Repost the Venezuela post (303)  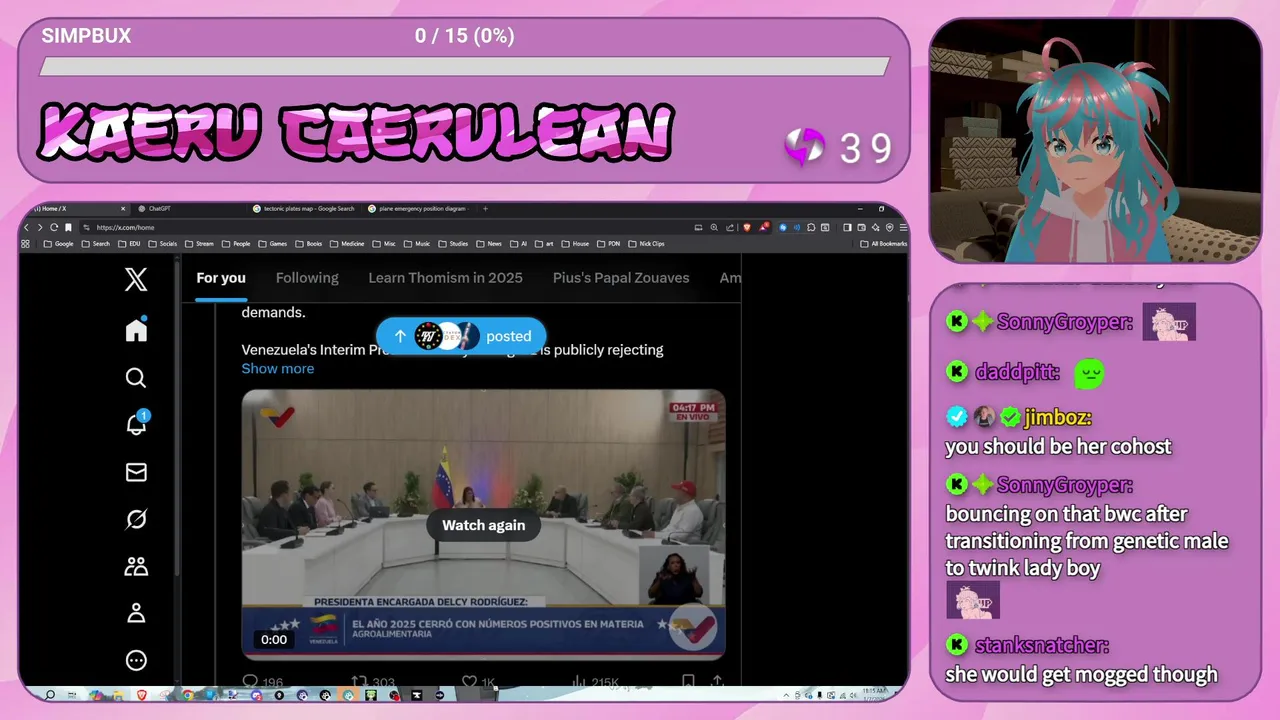pyautogui.click(x=372, y=682)
